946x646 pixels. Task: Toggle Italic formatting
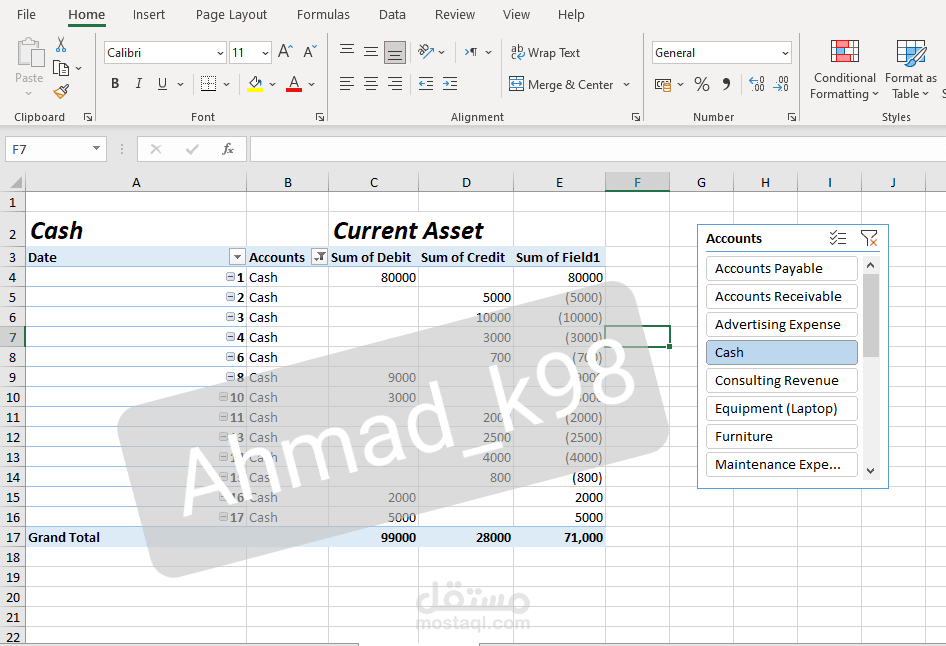139,84
